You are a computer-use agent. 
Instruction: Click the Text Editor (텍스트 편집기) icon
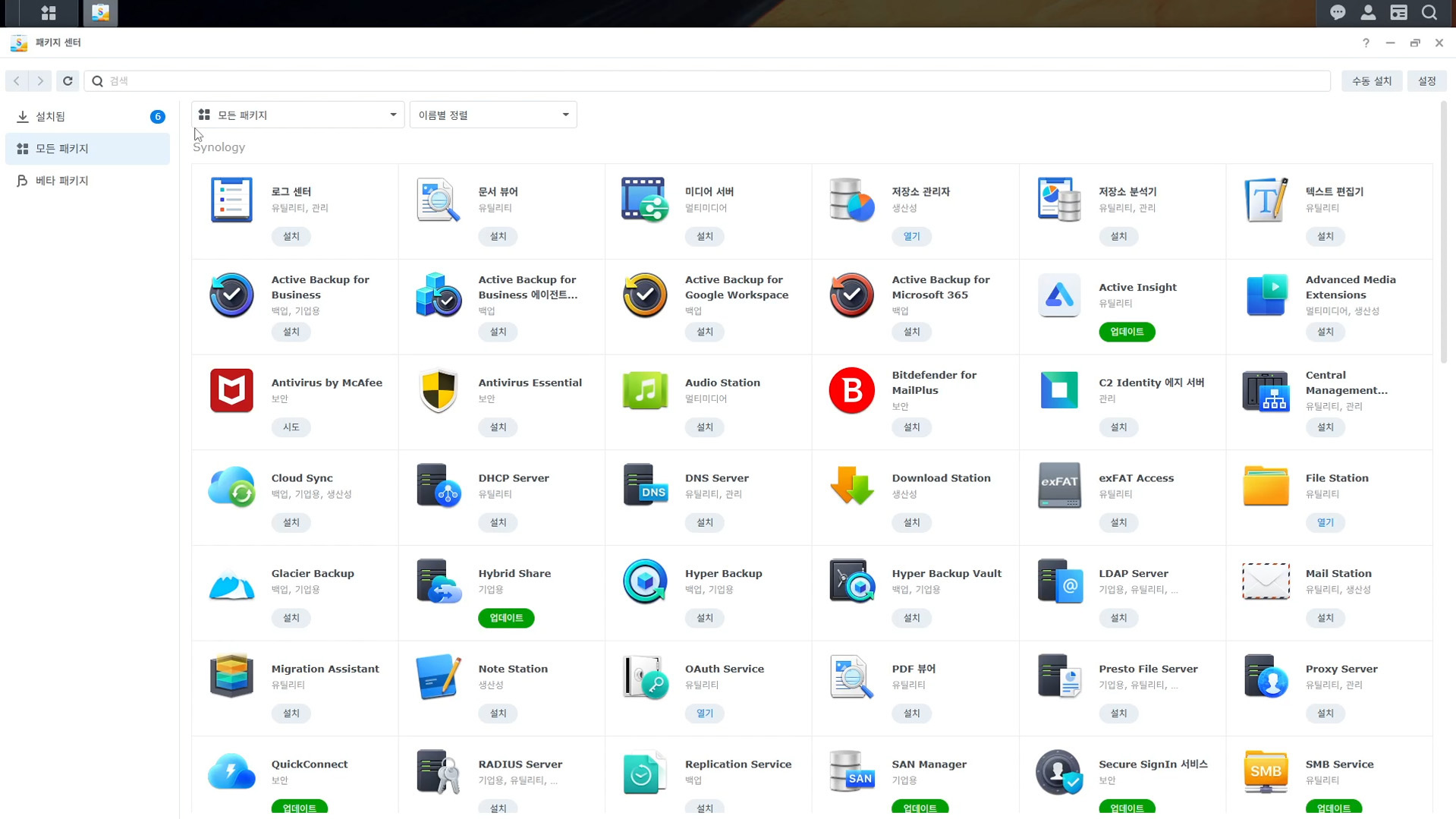pyautogui.click(x=1266, y=200)
